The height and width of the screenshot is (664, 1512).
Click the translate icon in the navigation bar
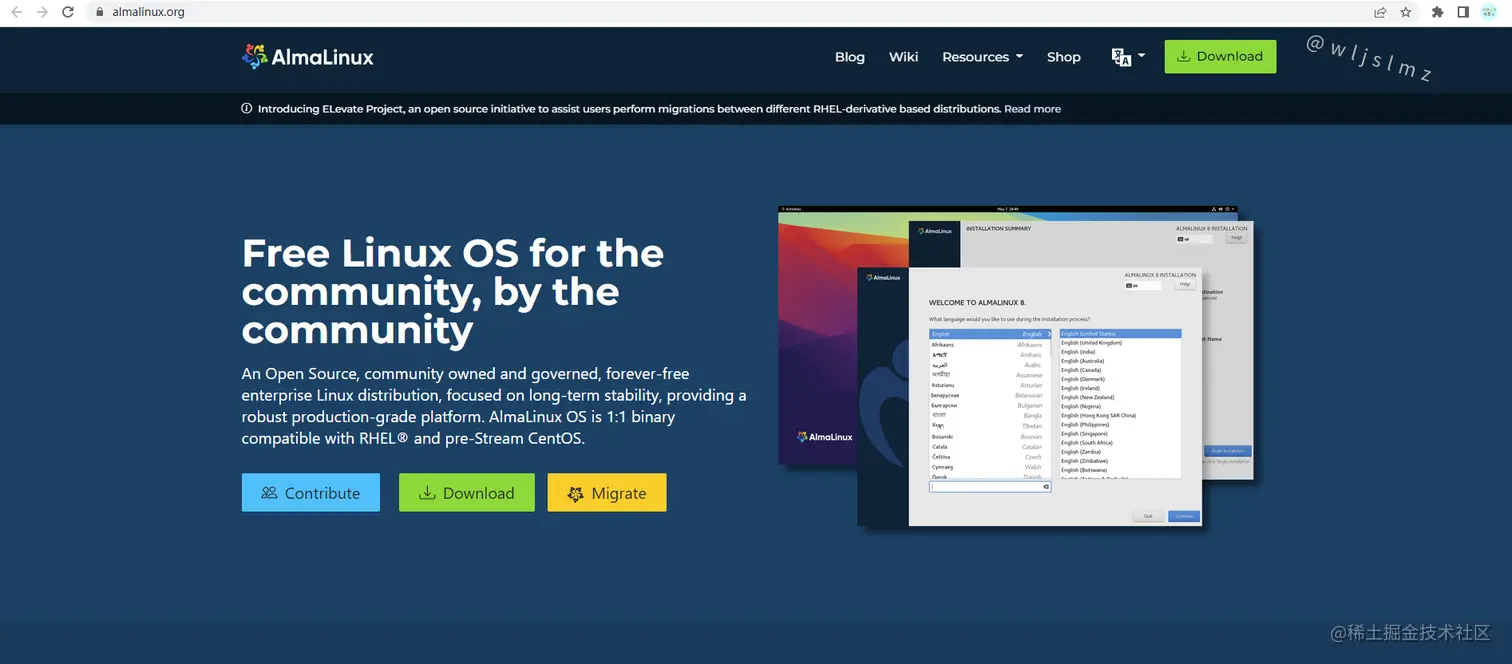(1122, 56)
